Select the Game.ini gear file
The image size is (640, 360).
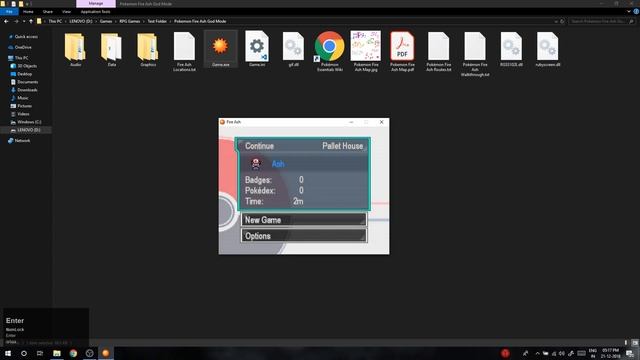(x=257, y=49)
